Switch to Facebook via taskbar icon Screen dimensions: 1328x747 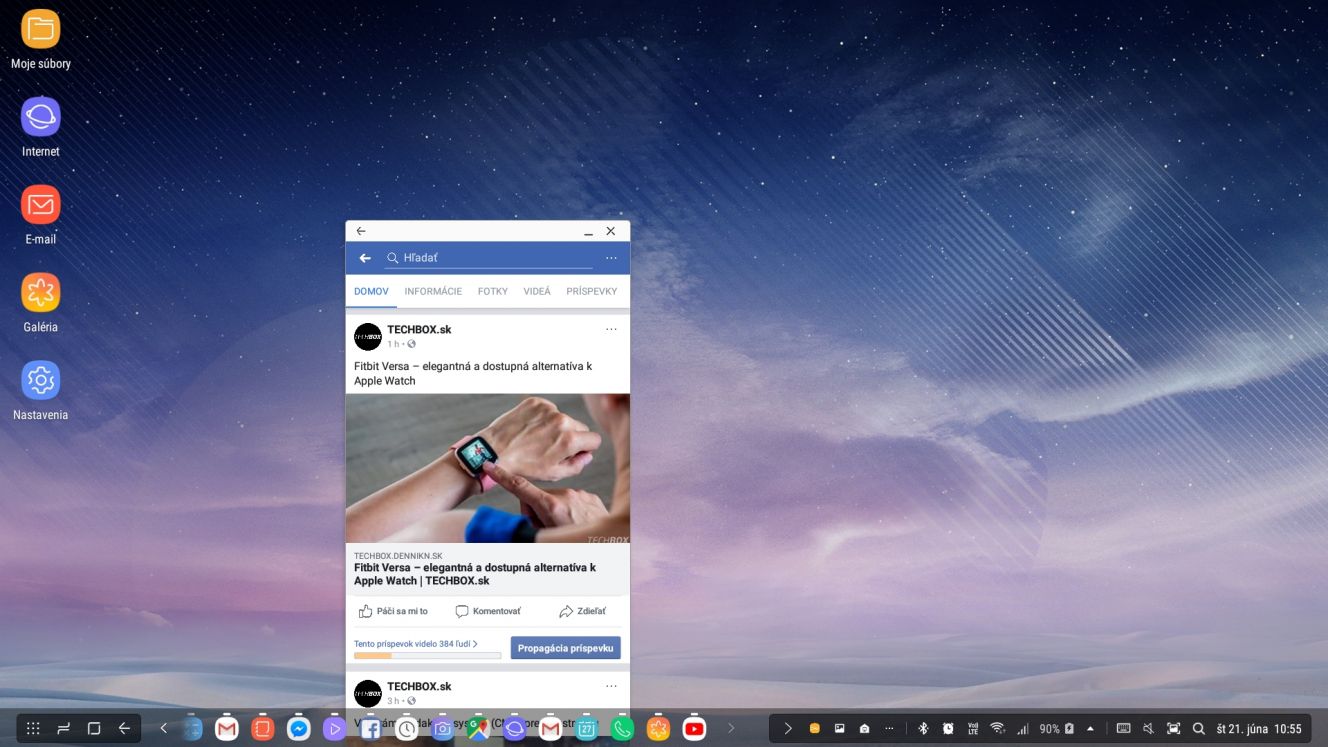click(370, 729)
